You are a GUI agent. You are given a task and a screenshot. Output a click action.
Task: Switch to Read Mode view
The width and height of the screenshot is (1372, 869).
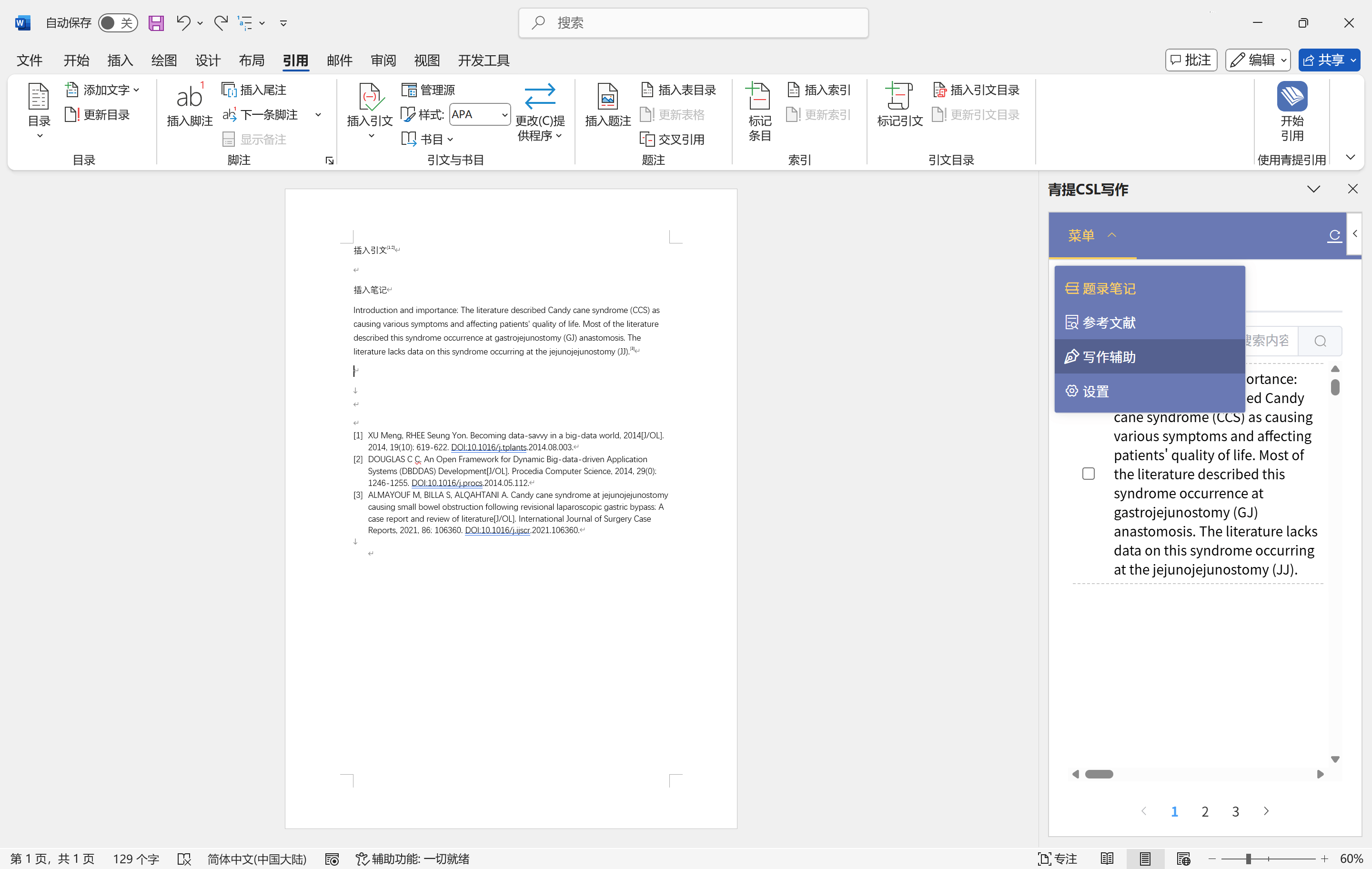(x=1107, y=859)
